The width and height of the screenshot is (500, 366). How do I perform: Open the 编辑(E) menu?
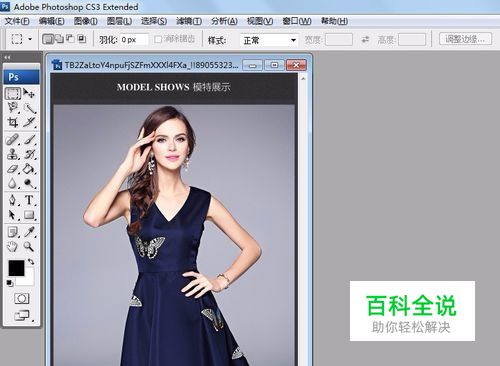tap(51, 21)
